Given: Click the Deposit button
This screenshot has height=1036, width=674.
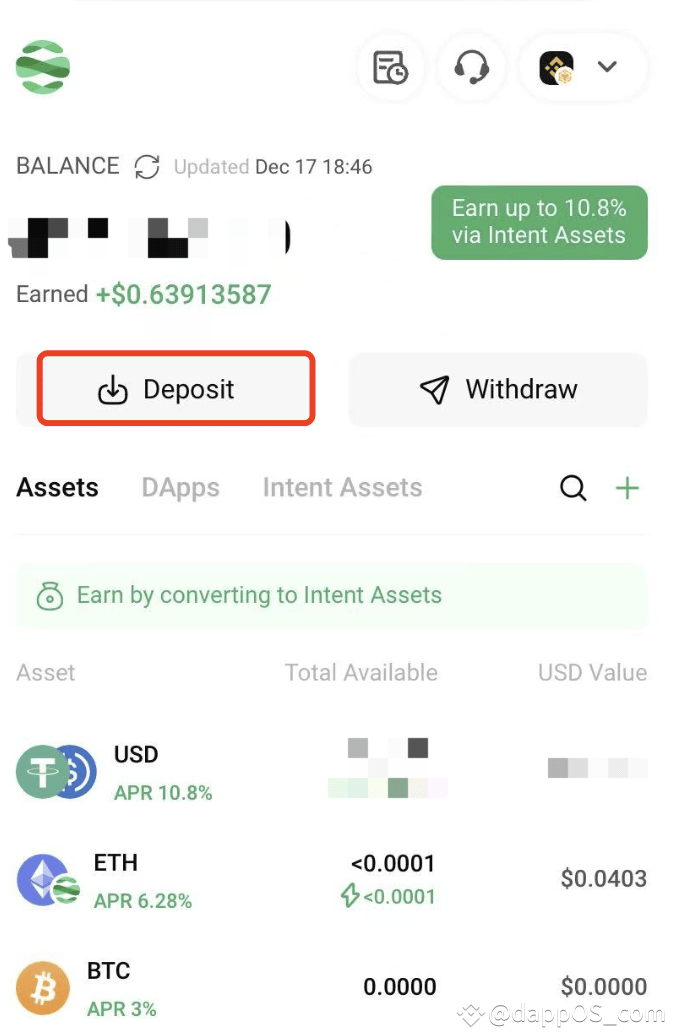Looking at the screenshot, I should point(176,389).
